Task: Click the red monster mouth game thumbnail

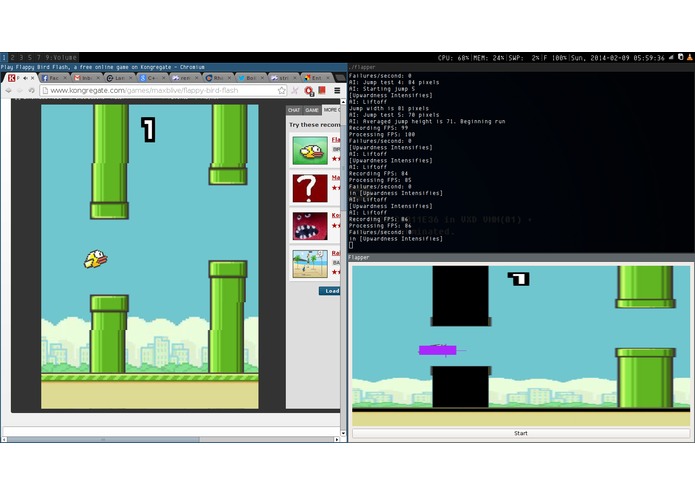Action: (310, 226)
